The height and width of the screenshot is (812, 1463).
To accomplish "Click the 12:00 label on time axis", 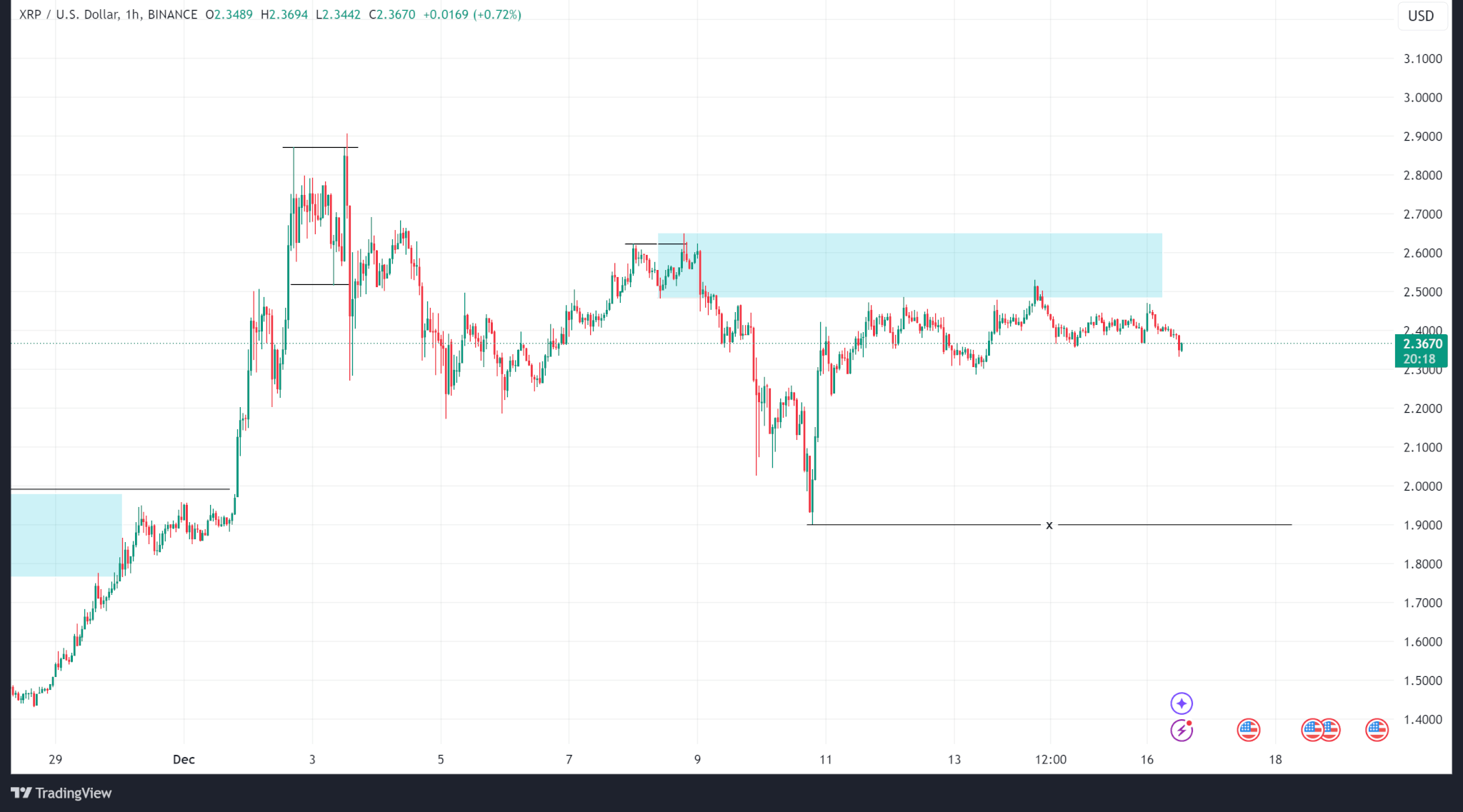I will [1051, 759].
